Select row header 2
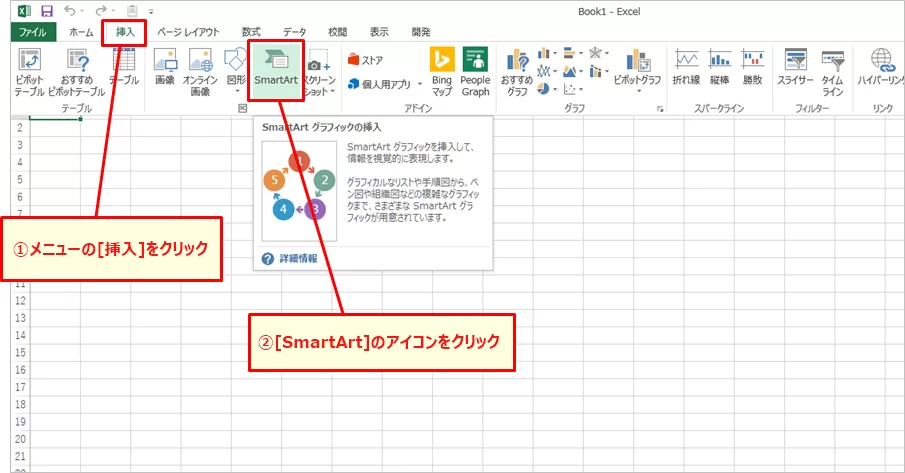The image size is (905, 473). coord(20,127)
